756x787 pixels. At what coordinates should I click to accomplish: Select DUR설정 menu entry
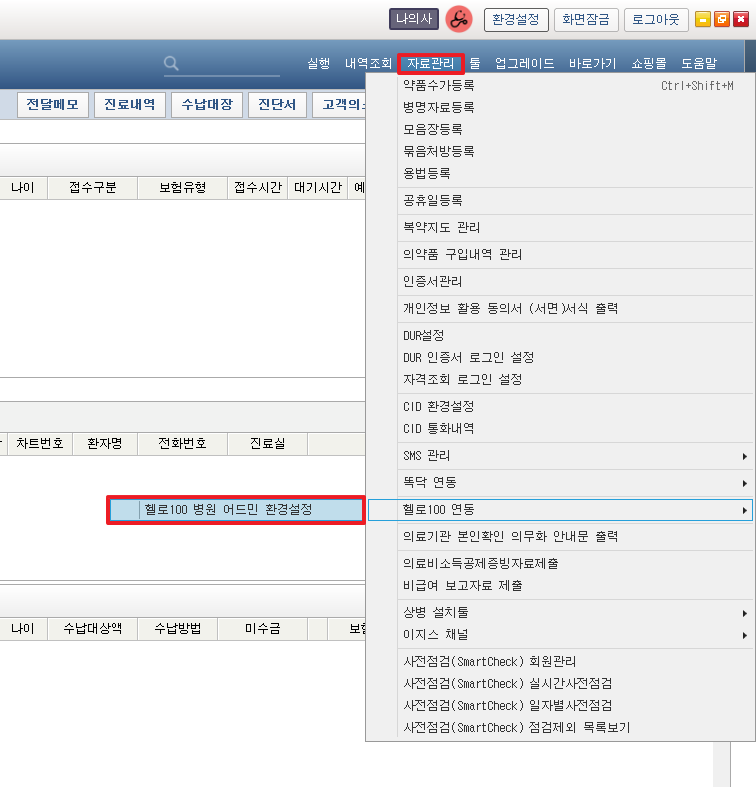(423, 336)
